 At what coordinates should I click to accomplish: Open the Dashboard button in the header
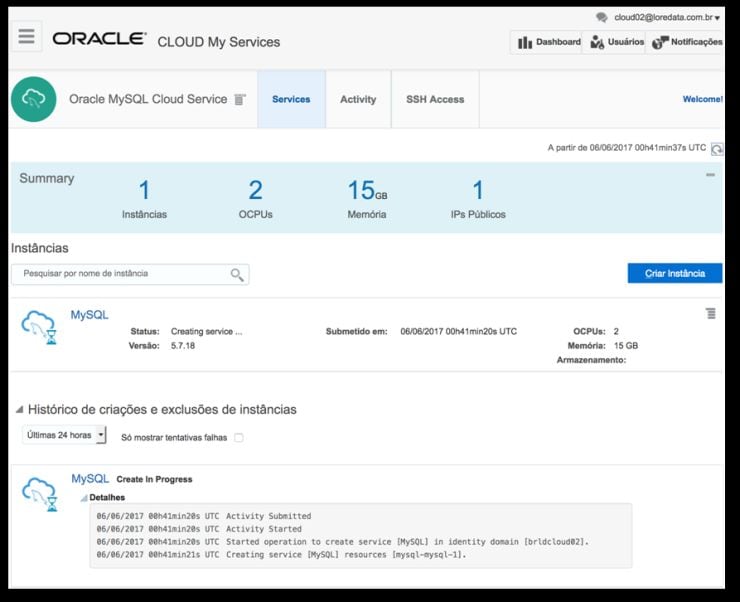point(546,42)
